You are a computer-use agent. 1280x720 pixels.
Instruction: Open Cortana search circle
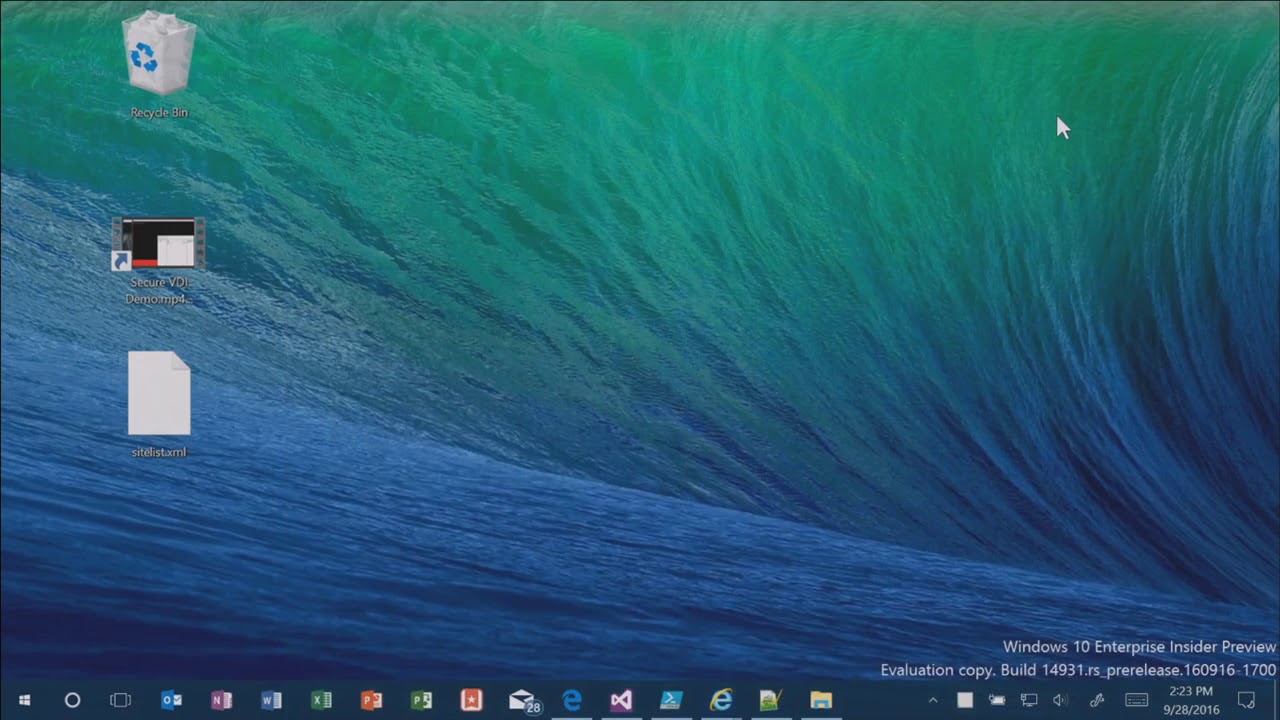pos(72,700)
